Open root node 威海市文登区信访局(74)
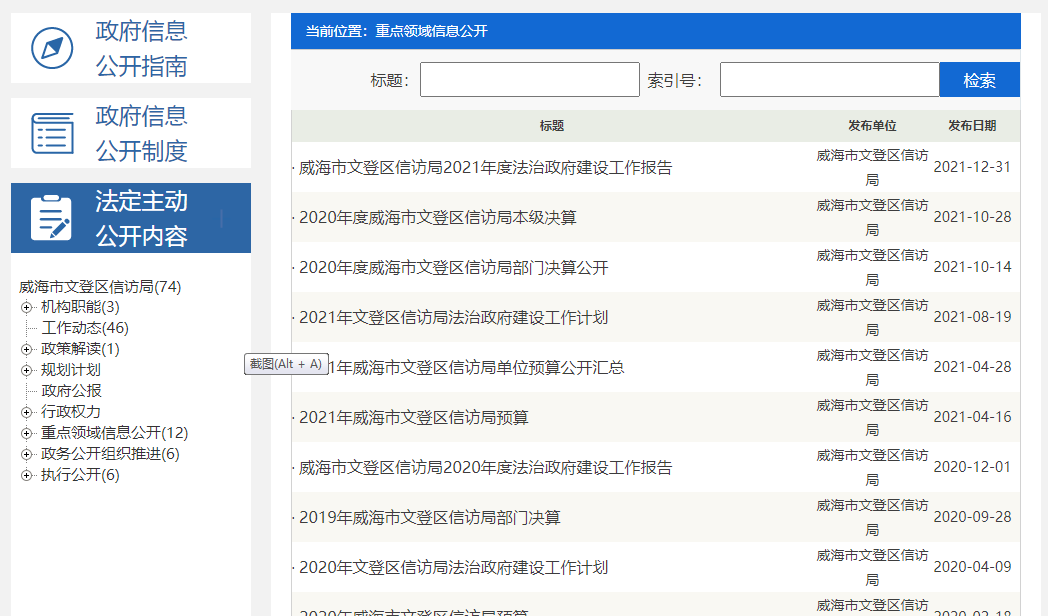 pyautogui.click(x=100, y=287)
